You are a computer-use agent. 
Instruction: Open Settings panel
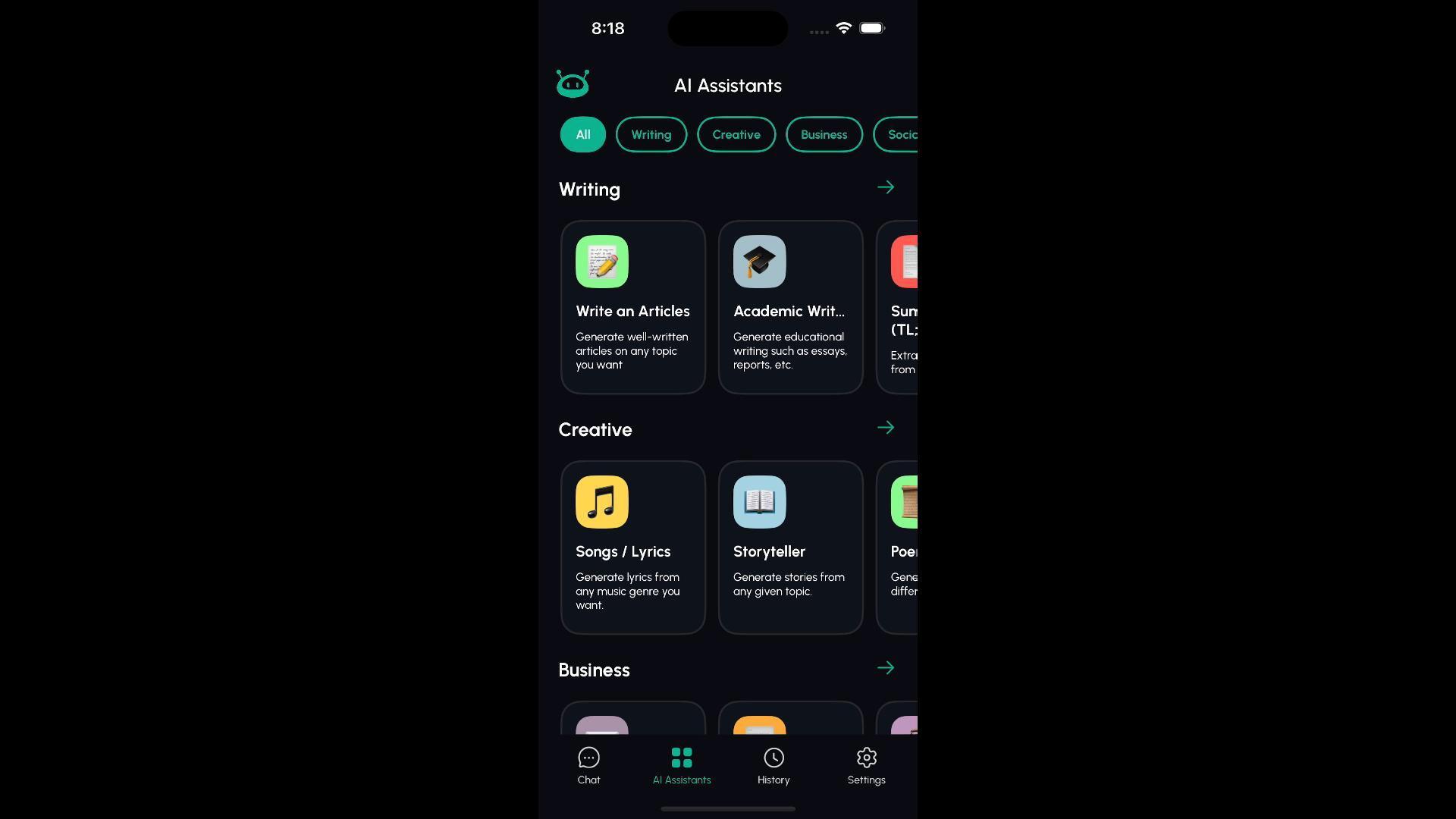866,765
